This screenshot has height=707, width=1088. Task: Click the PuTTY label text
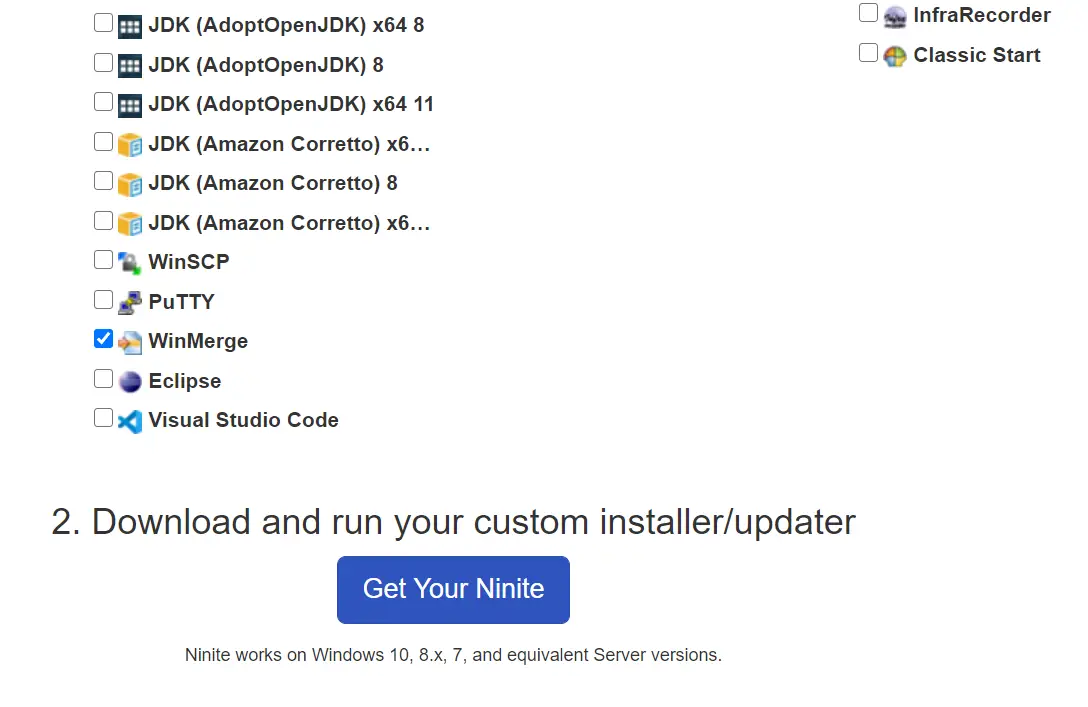(182, 302)
